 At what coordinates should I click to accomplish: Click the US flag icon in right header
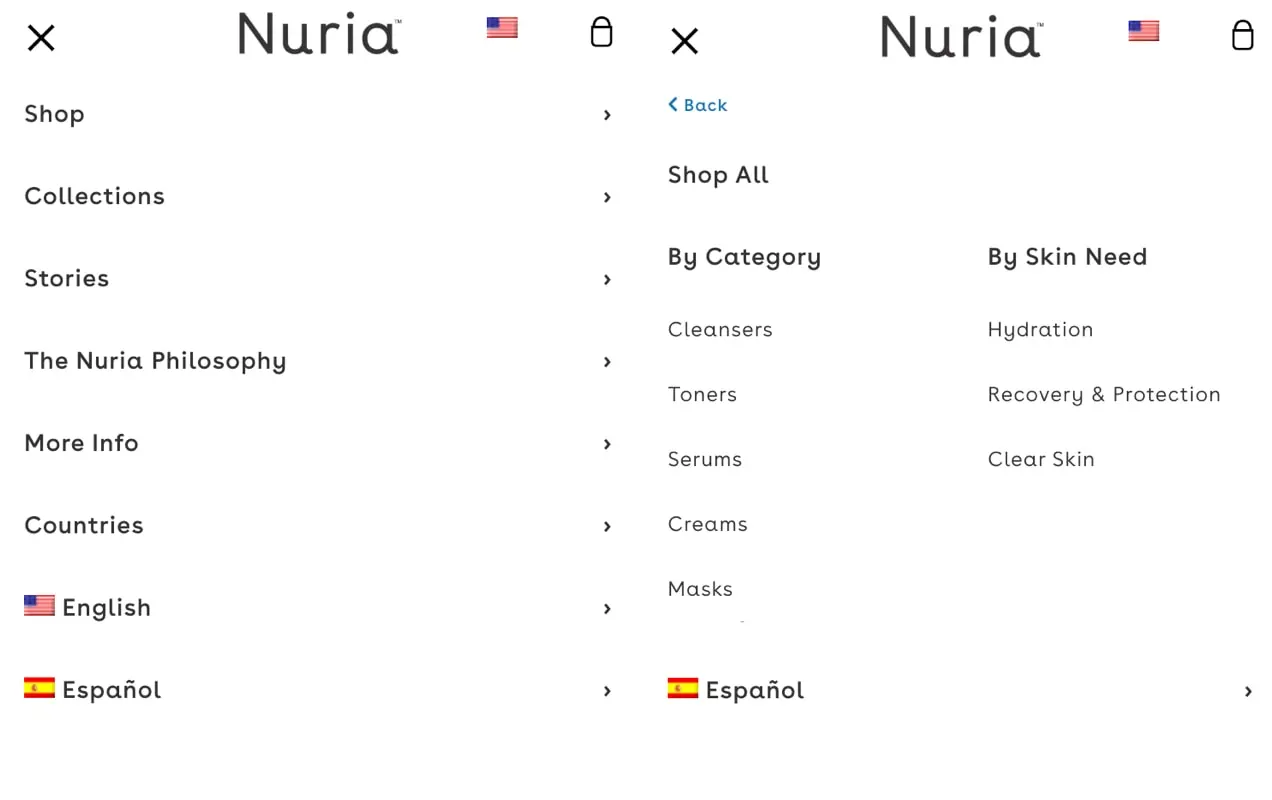(1143, 31)
